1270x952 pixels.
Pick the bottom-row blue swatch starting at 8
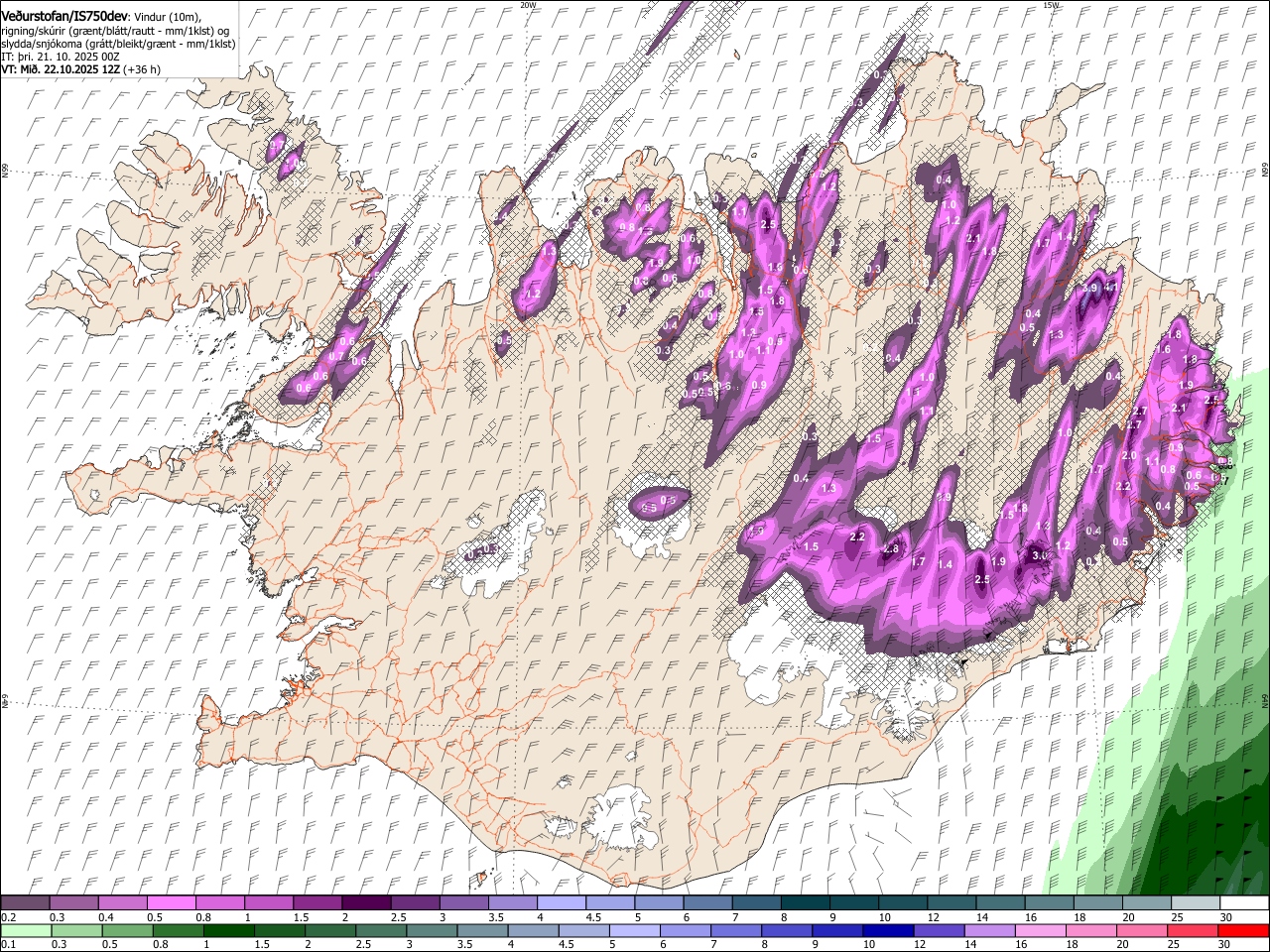tap(787, 930)
